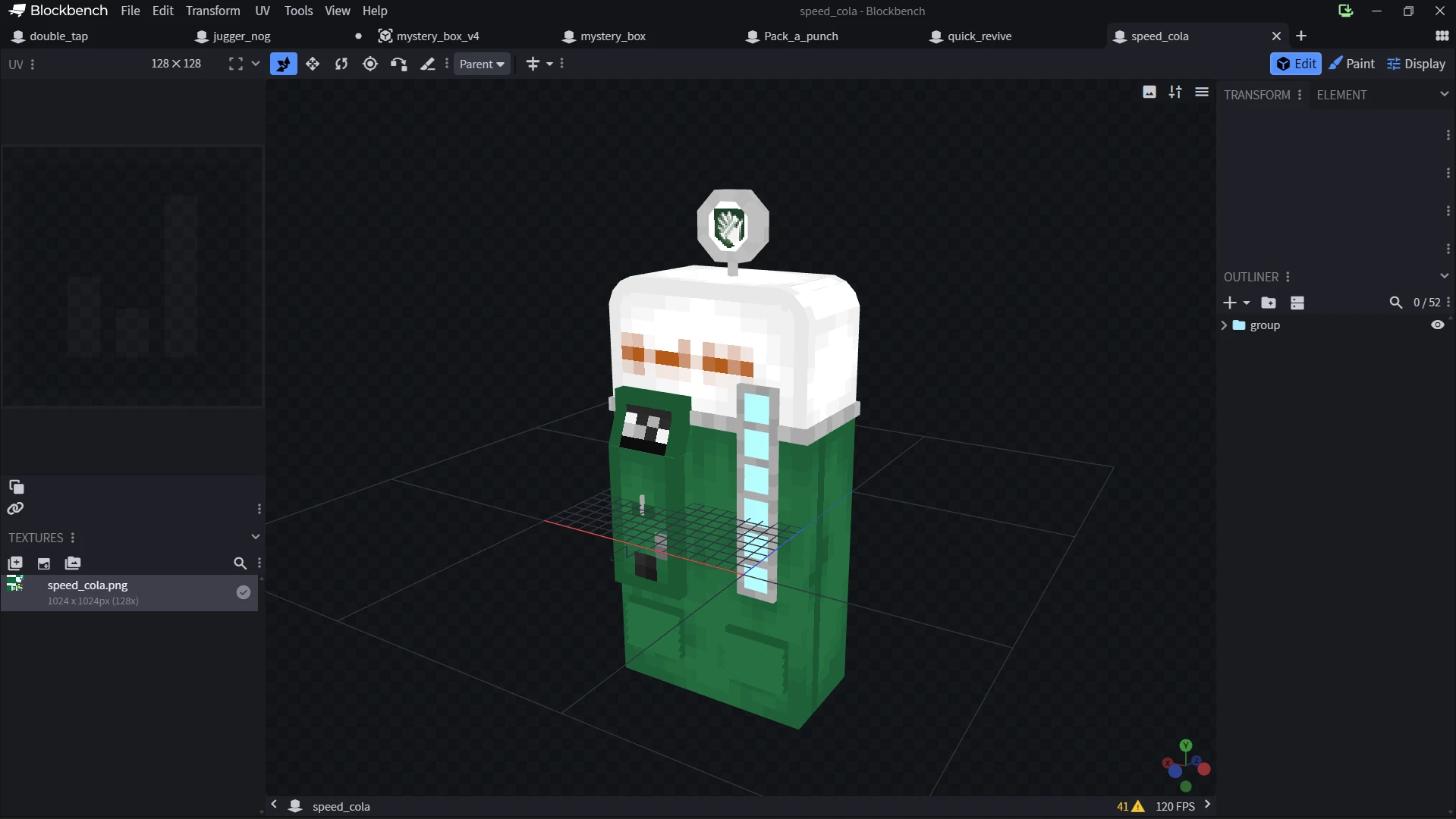Viewport: 1456px width, 819px height.
Task: Open the viewport hamburger menu
Action: coord(1202,93)
